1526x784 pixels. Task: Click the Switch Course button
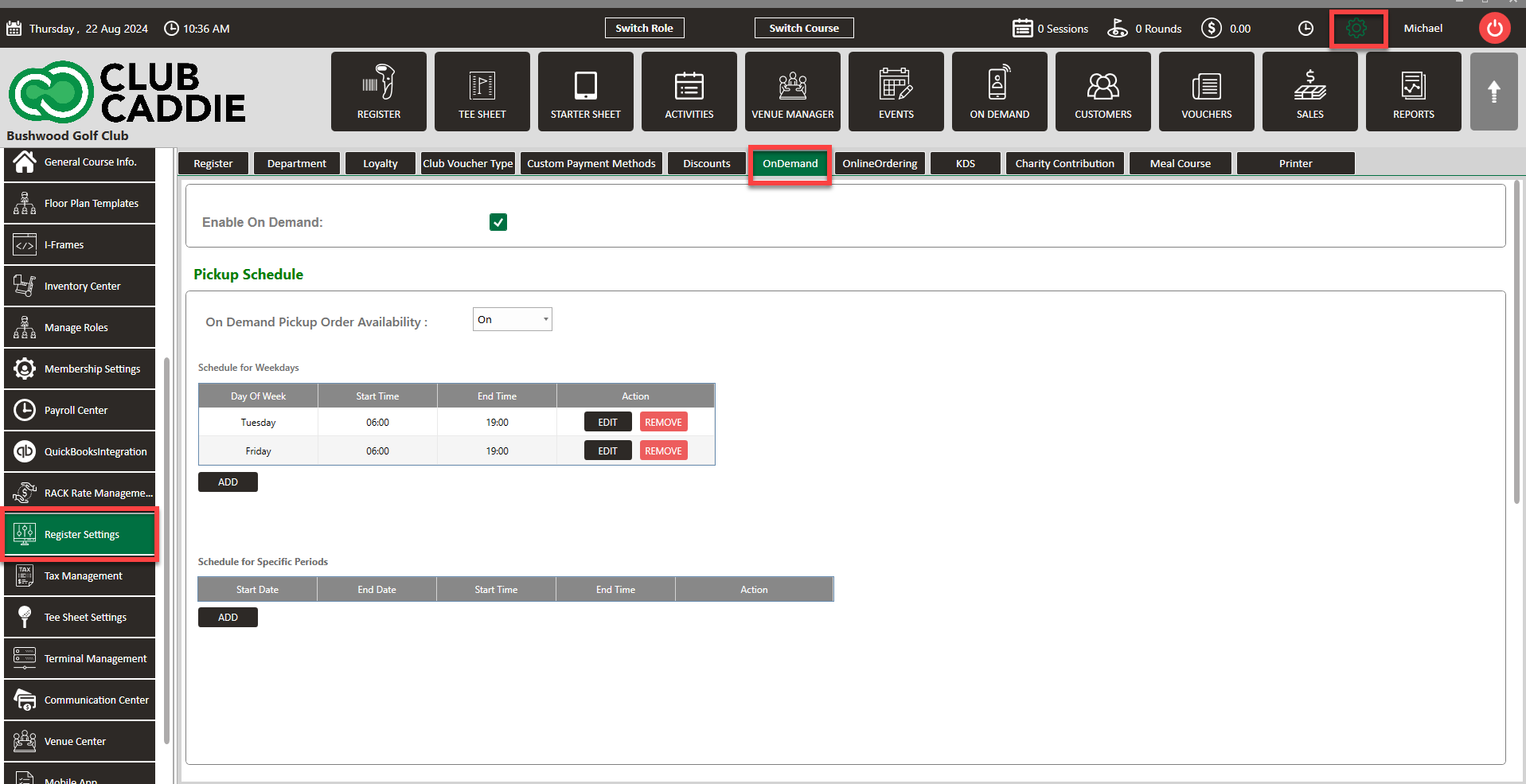(x=804, y=28)
